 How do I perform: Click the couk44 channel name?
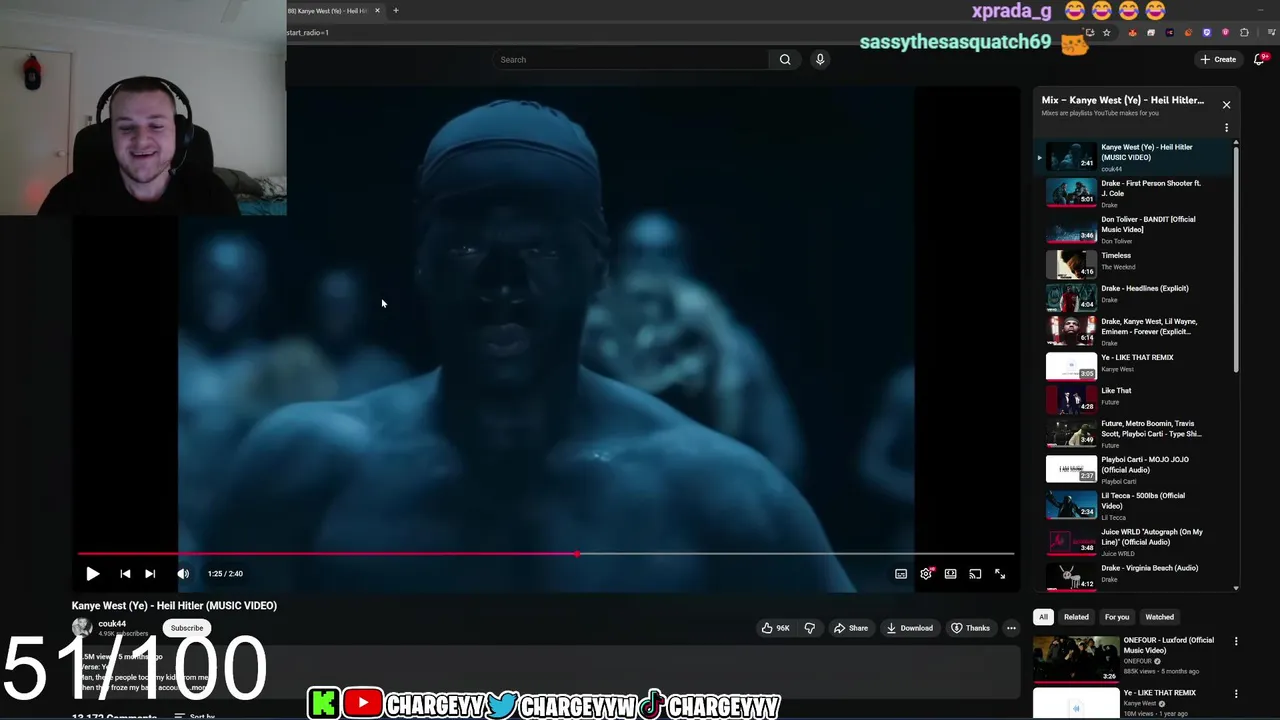coord(112,624)
